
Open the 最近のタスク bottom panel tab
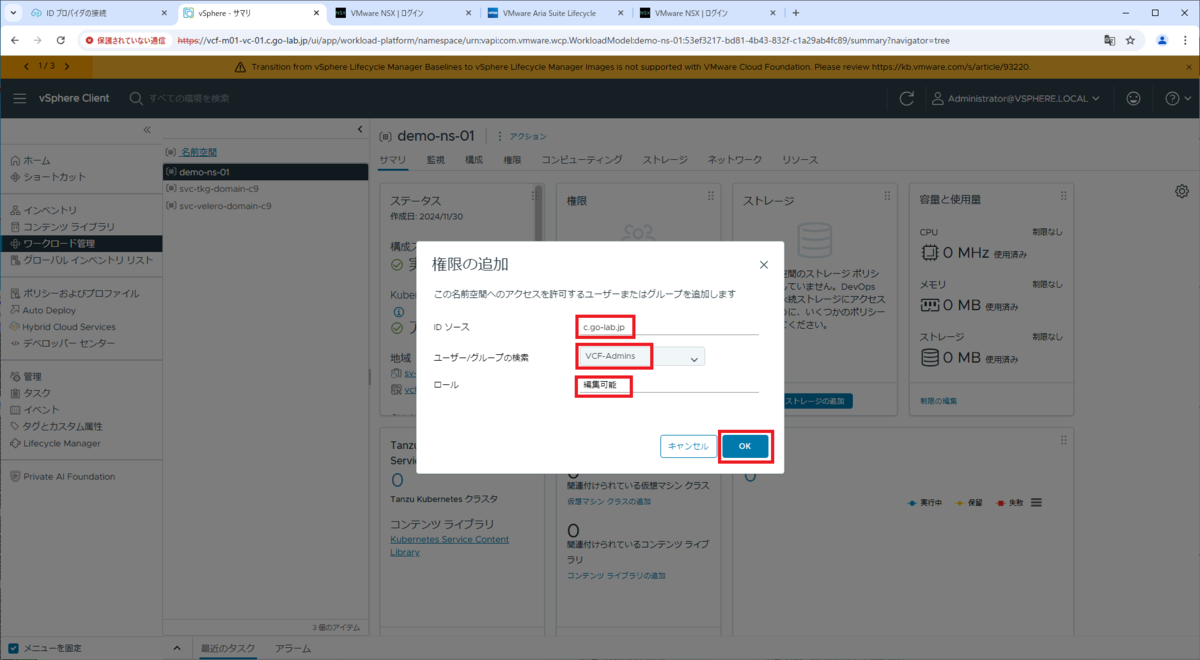228,648
